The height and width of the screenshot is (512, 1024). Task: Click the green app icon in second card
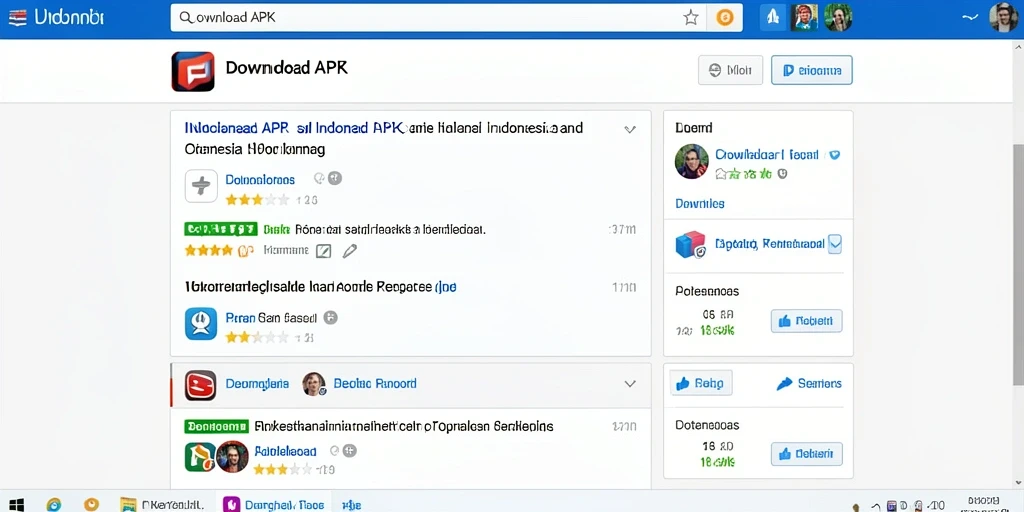pyautogui.click(x=199, y=456)
